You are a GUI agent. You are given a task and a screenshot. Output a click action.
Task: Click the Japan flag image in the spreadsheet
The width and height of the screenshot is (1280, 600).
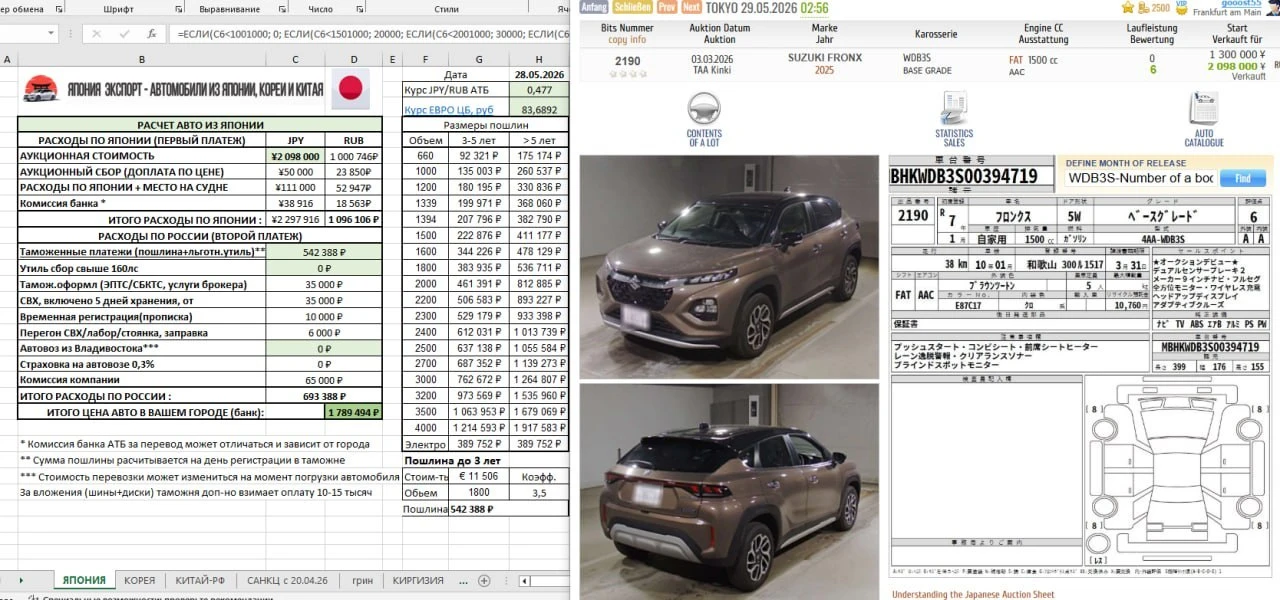point(350,89)
